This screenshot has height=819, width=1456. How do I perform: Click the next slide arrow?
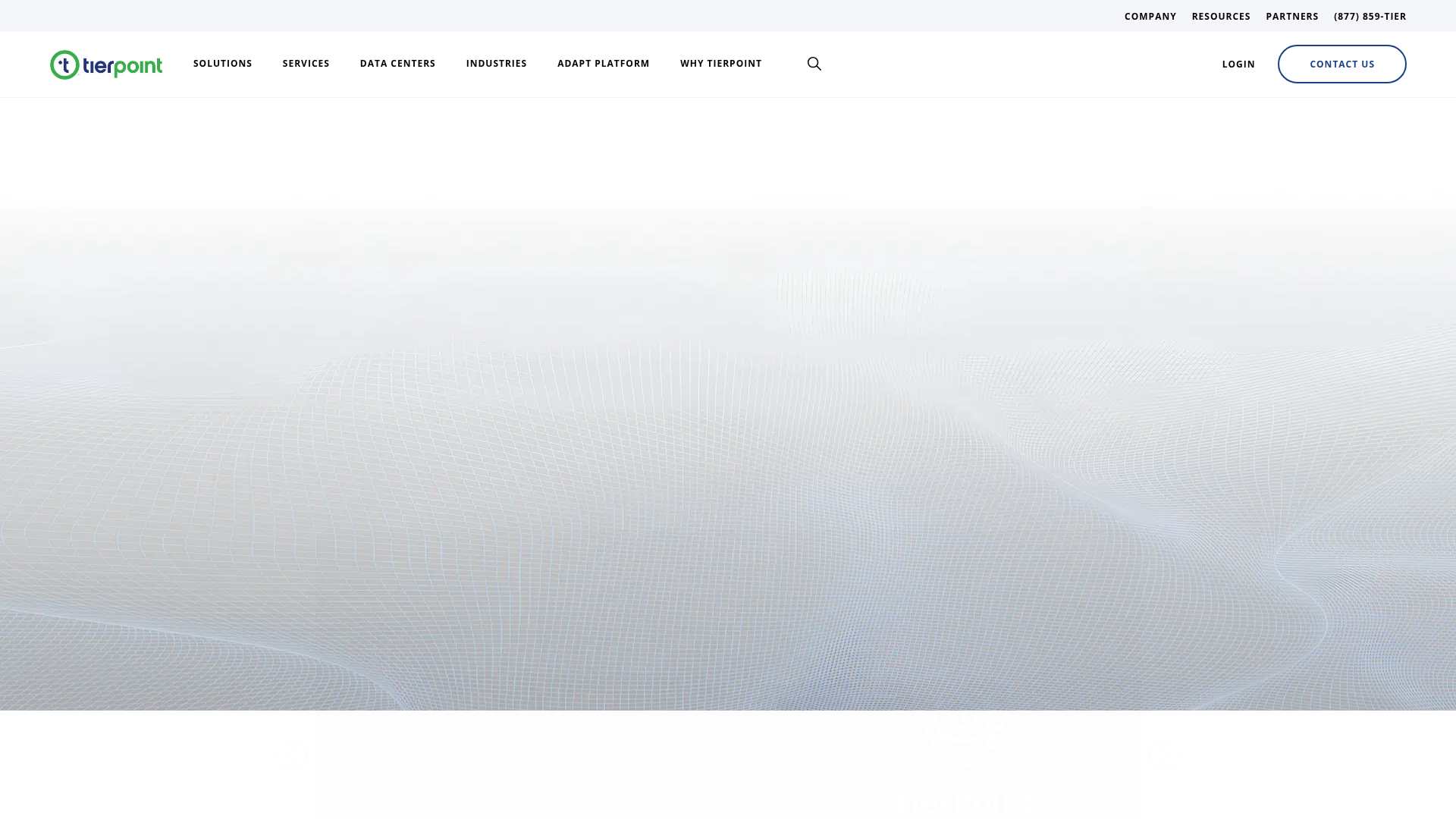tap(1163, 755)
